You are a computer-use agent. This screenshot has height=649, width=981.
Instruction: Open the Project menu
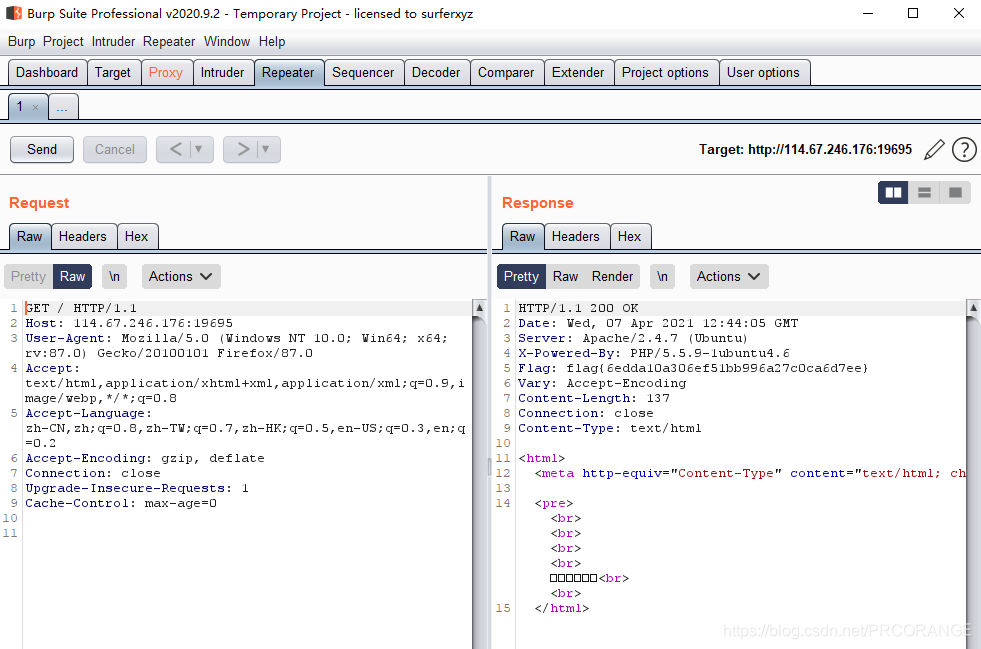point(63,41)
